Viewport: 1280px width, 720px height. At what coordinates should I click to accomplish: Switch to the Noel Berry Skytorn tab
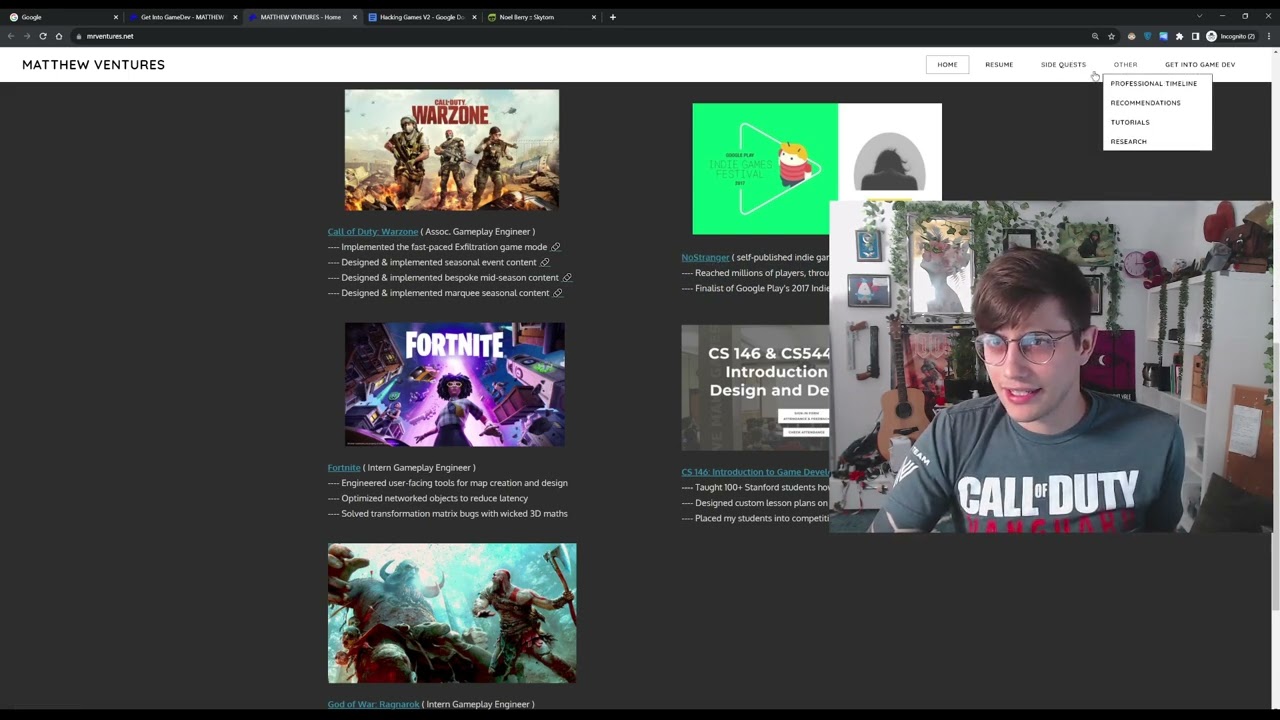(540, 17)
